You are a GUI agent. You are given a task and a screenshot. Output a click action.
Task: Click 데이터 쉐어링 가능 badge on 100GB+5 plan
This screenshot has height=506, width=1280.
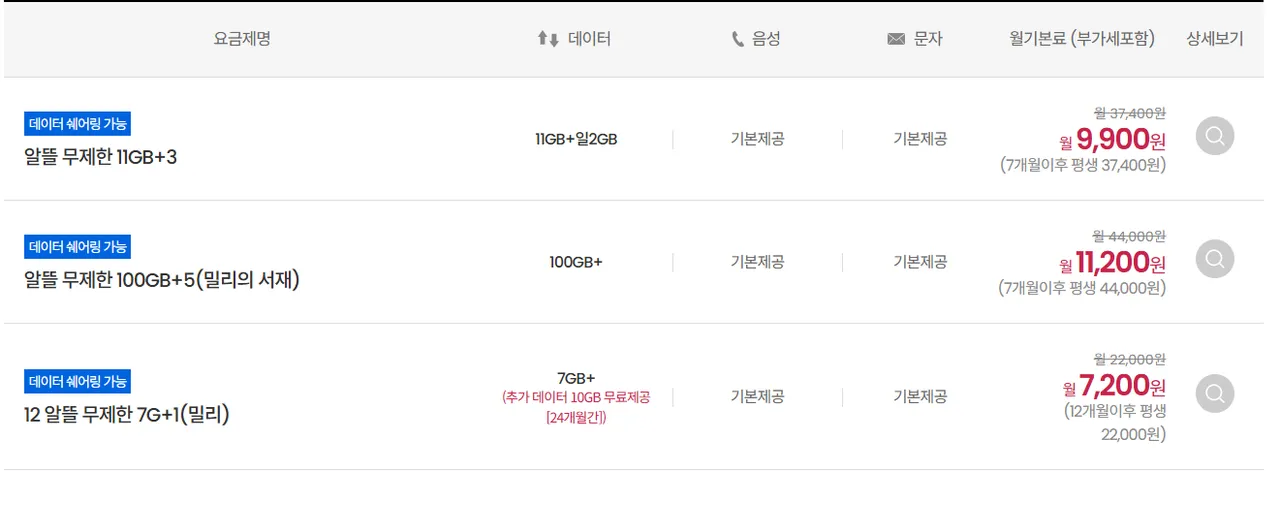78,247
